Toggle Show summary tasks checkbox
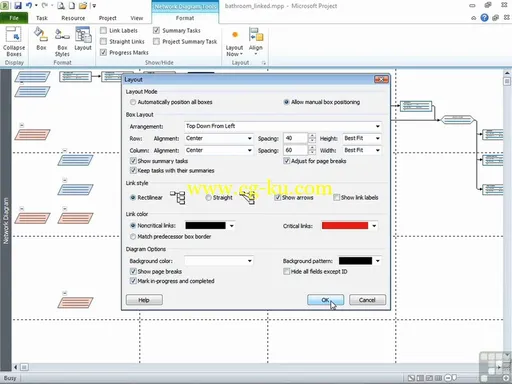This screenshot has width=512, height=384. point(133,161)
